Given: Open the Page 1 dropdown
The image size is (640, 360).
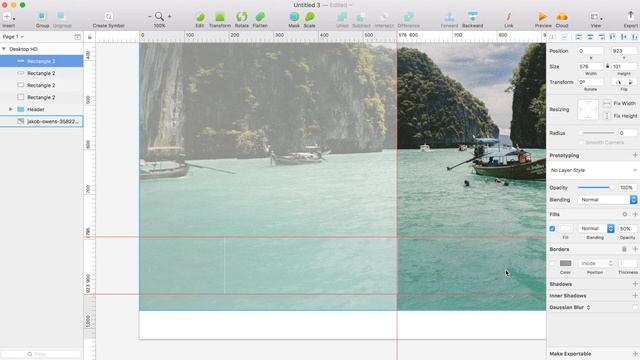Looking at the screenshot, I should click(x=13, y=37).
